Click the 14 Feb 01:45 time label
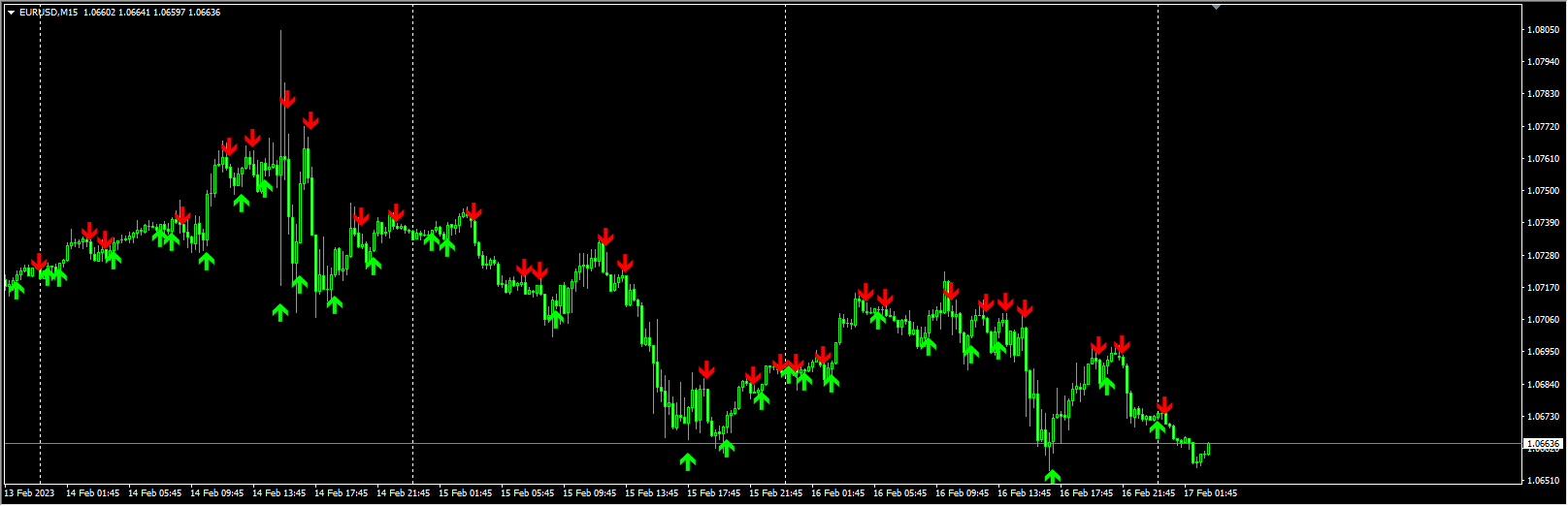Screen dimensions: 1568x506 click(93, 493)
